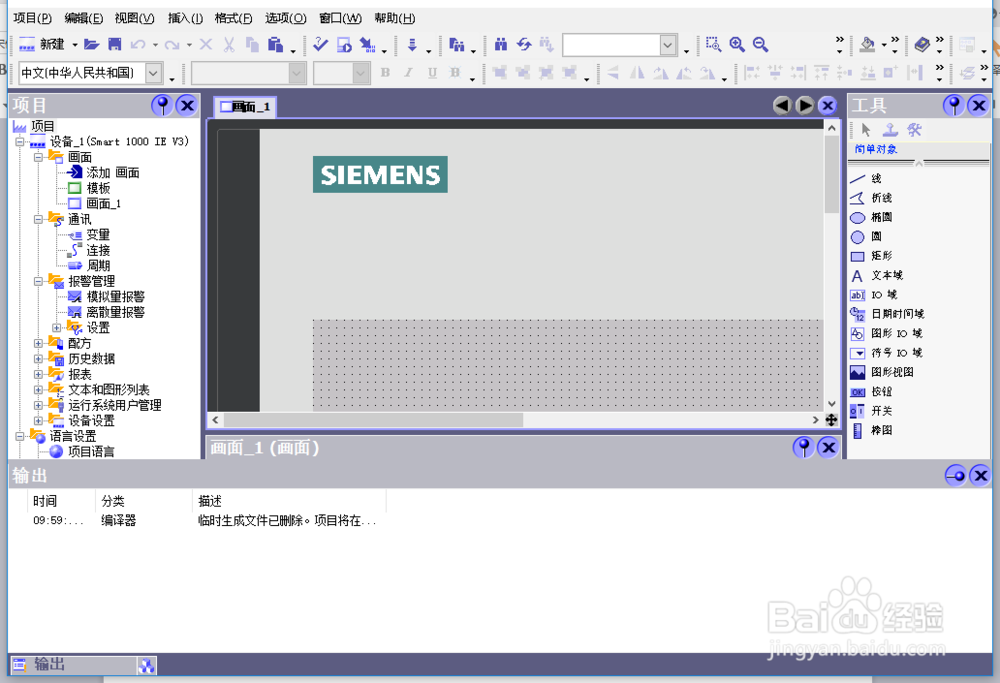Viewport: 1000px width, 683px height.
Task: Click the Paste clipboard icon
Action: coord(276,44)
